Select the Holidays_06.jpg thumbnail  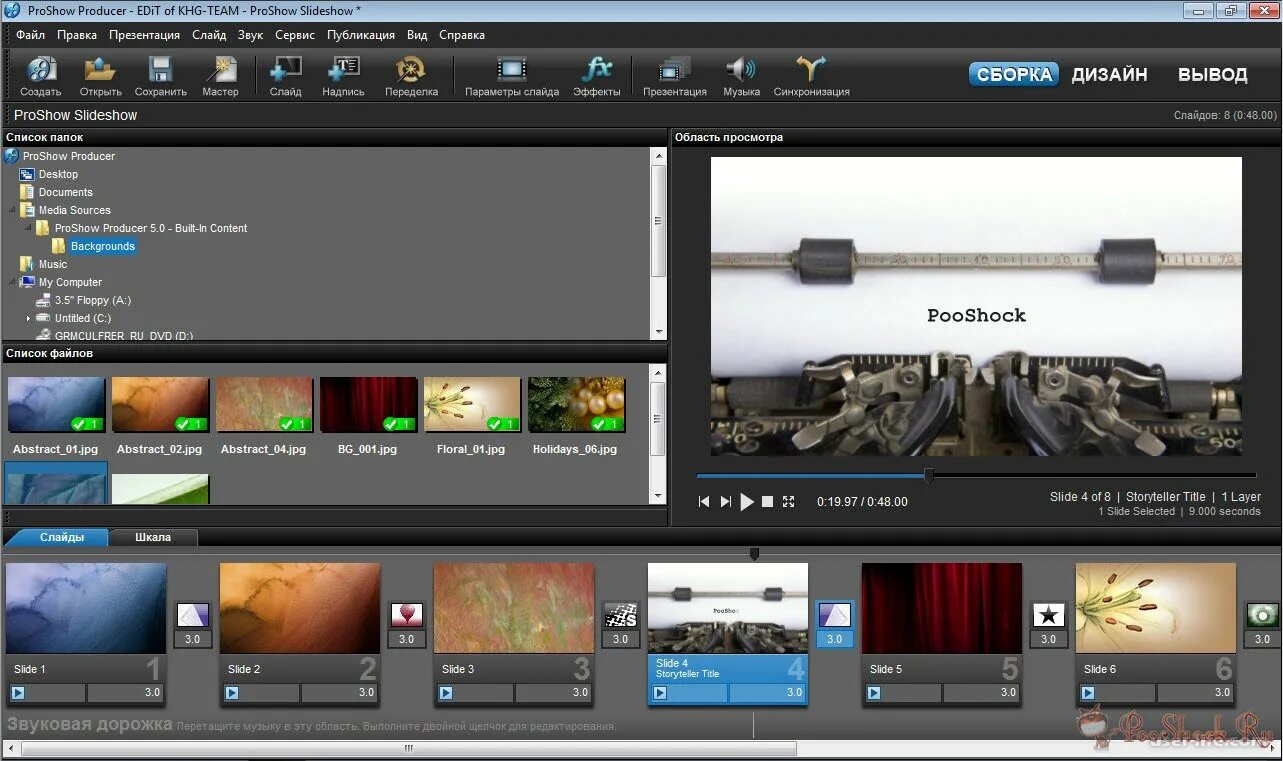(x=576, y=405)
